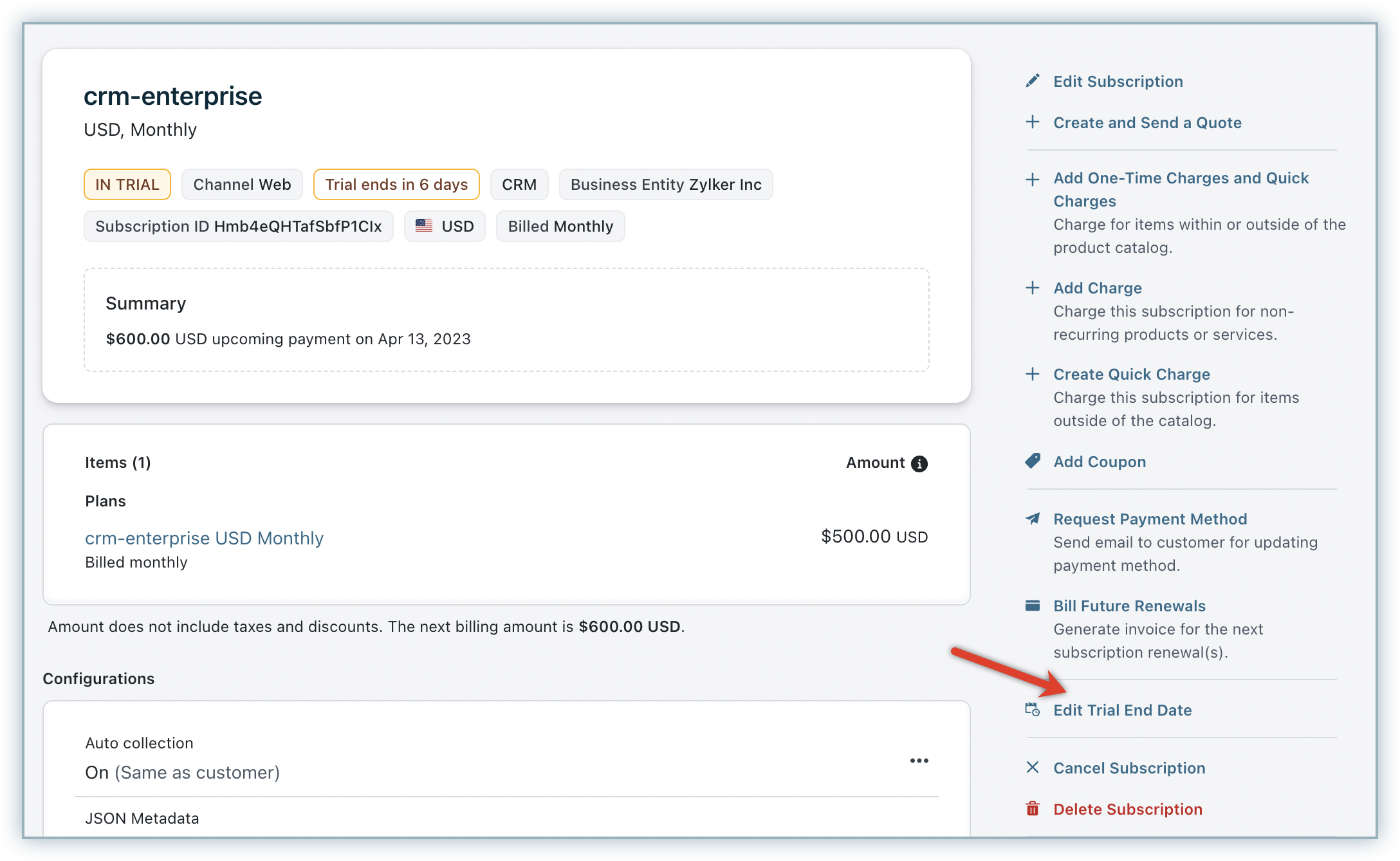The width and height of the screenshot is (1400, 861).
Task: Click the plus icon next to Add Charge
Action: (1032, 288)
